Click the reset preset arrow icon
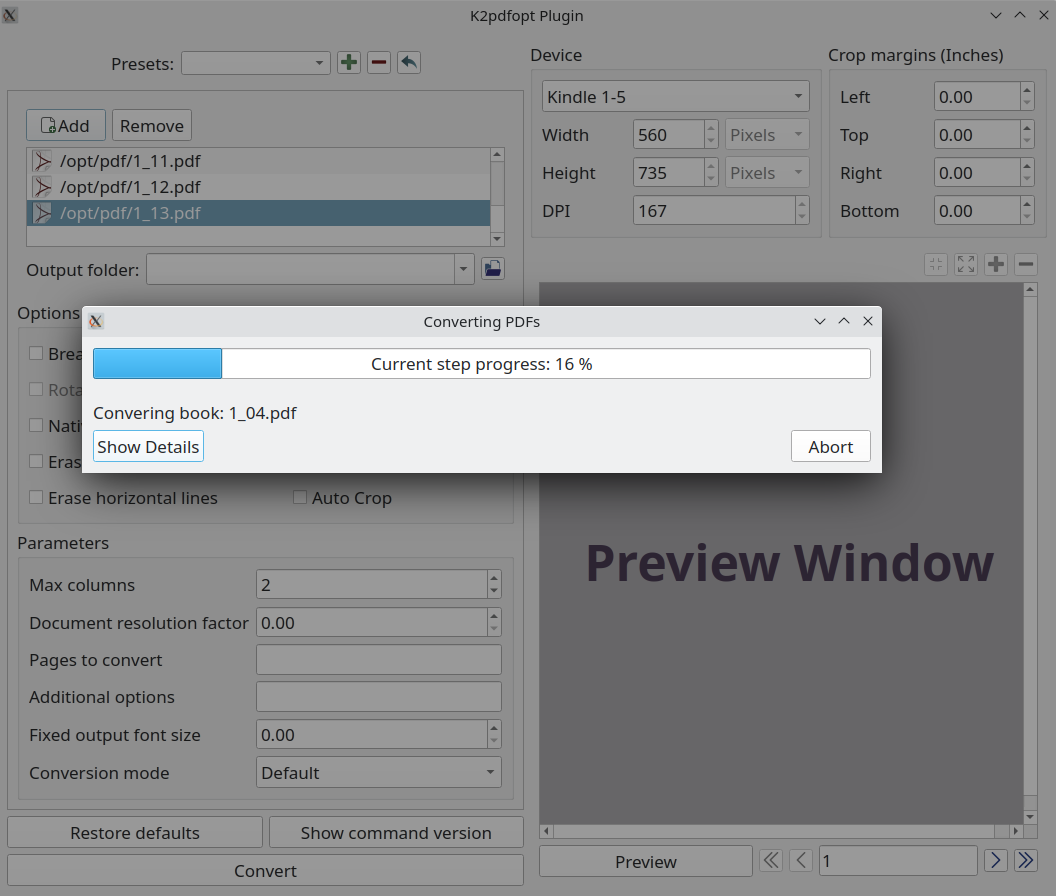Viewport: 1056px width, 896px height. pyautogui.click(x=409, y=63)
